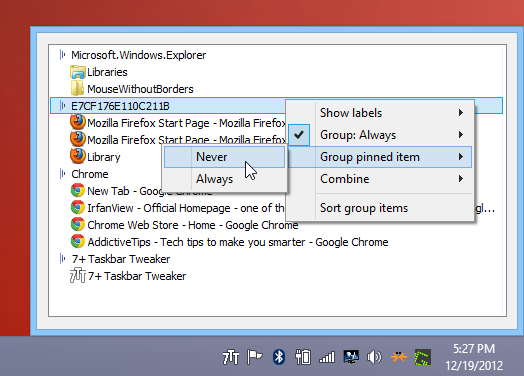
Task: Click the checkmark next to Group: Always
Action: (x=299, y=135)
